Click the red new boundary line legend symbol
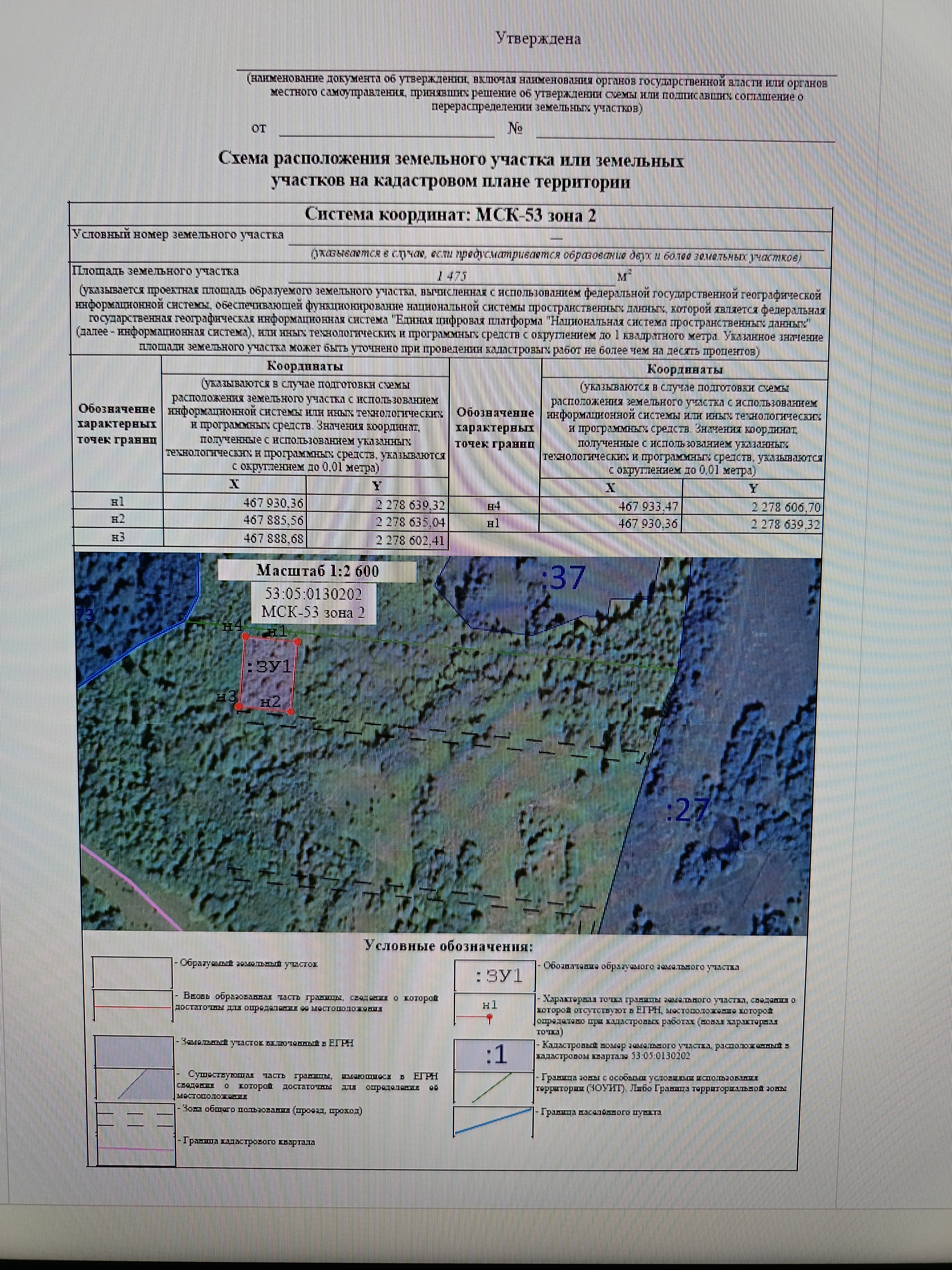The image size is (952, 1270). (x=133, y=1006)
